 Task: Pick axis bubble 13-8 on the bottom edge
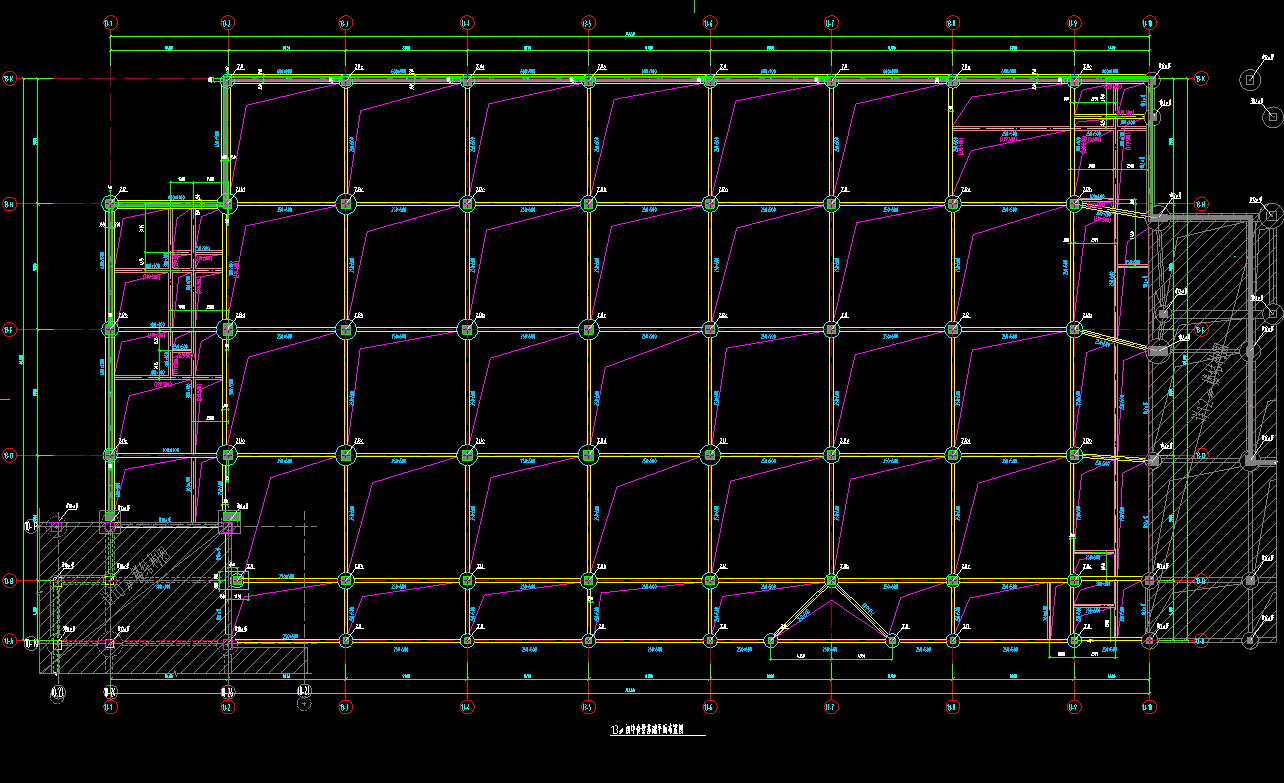point(952,708)
